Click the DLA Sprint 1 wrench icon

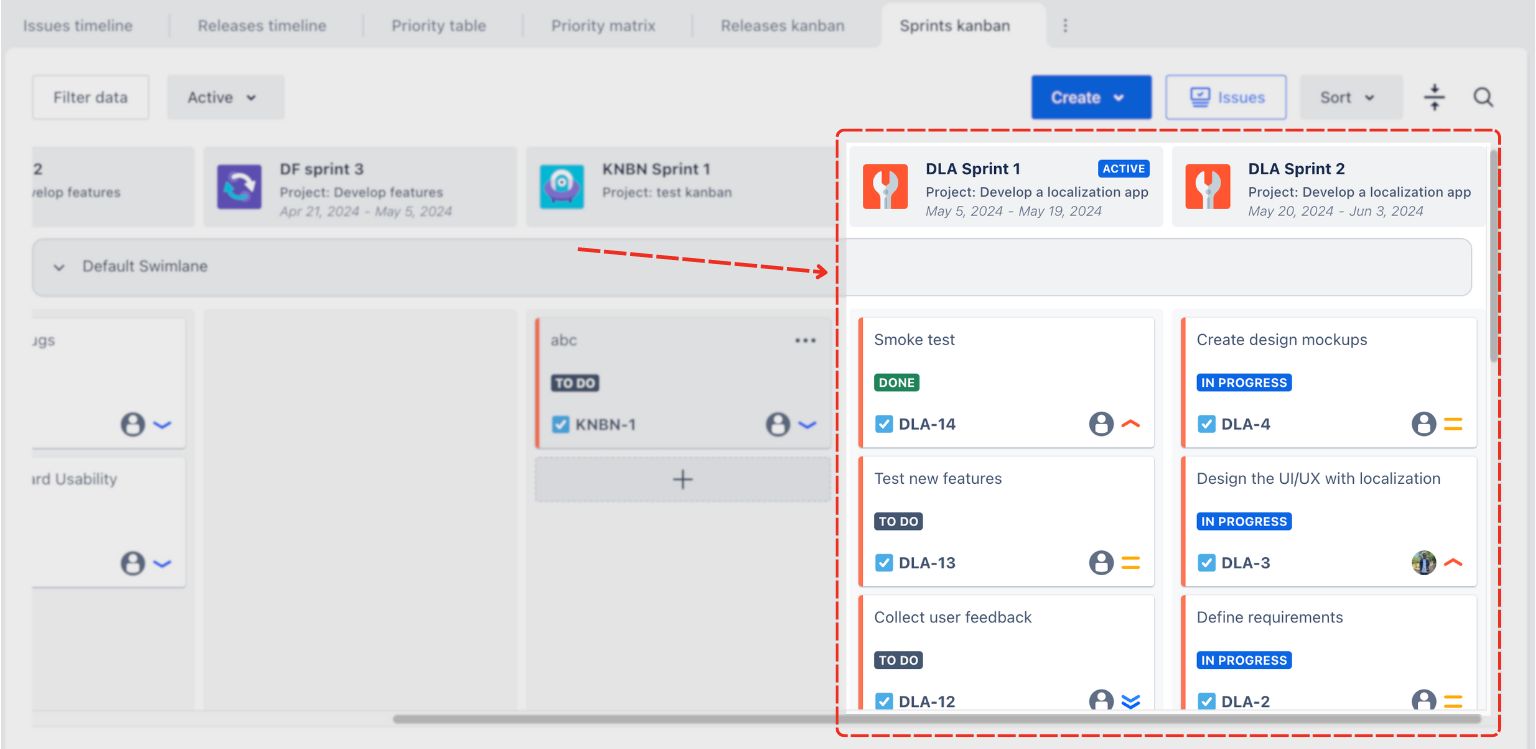[885, 188]
